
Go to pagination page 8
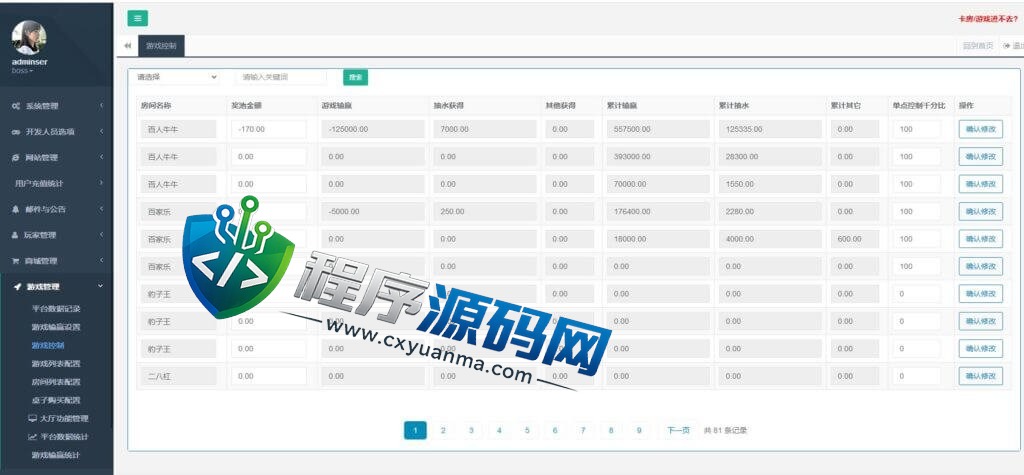(x=611, y=430)
